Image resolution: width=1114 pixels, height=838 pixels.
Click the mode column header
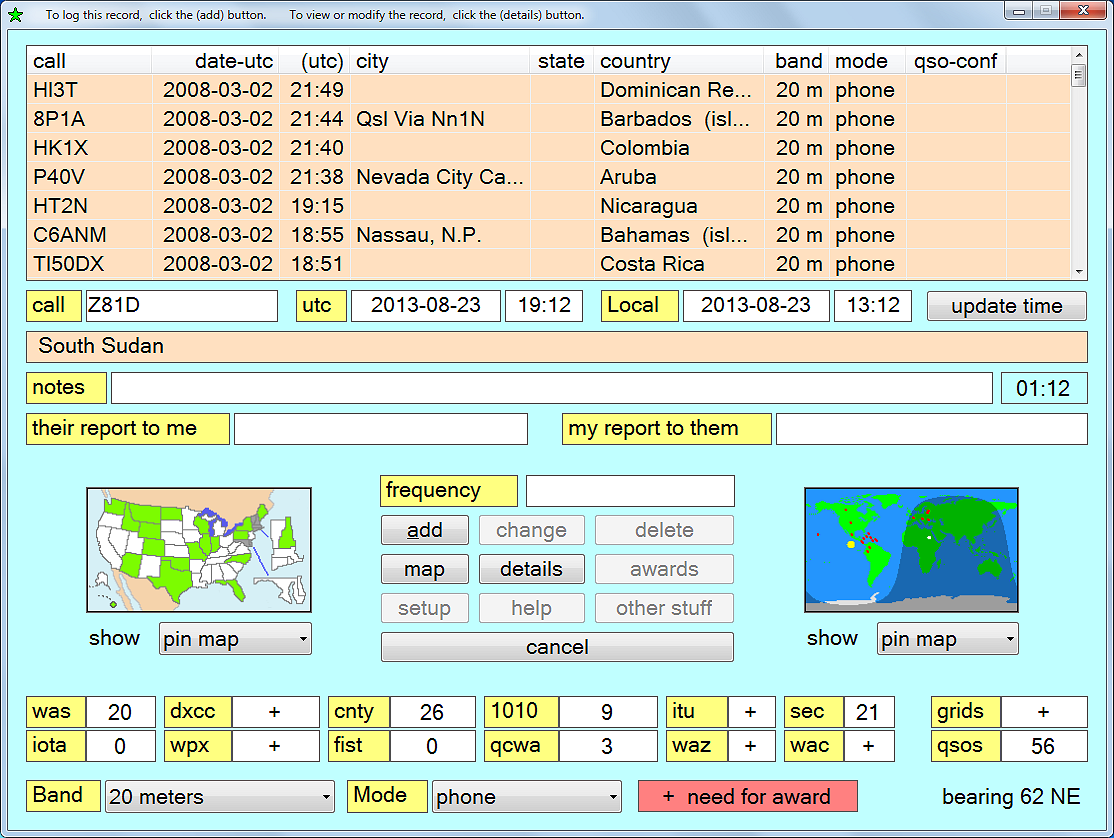click(866, 61)
